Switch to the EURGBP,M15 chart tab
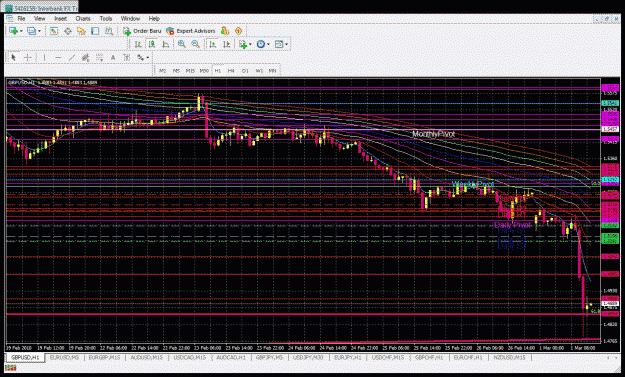Image resolution: width=625 pixels, height=377 pixels. pyautogui.click(x=104, y=358)
